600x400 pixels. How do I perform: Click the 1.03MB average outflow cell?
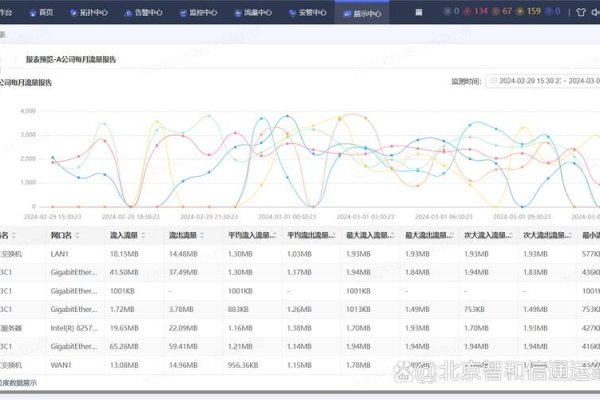(299, 254)
